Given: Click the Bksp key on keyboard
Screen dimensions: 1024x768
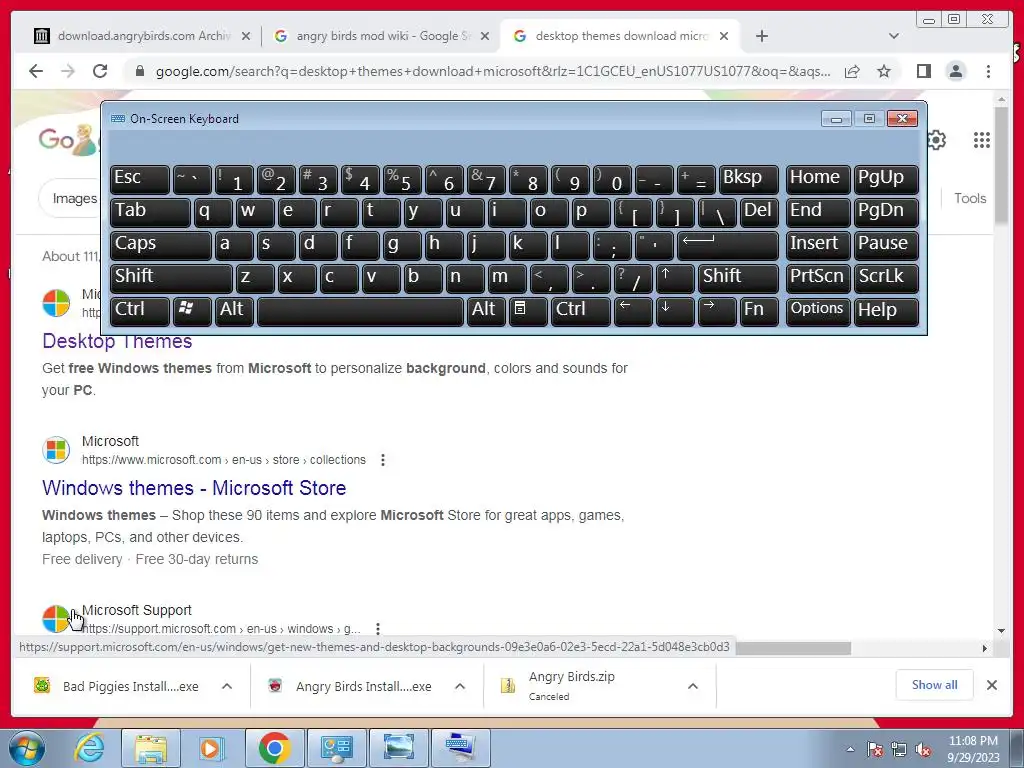Looking at the screenshot, I should [x=748, y=180].
